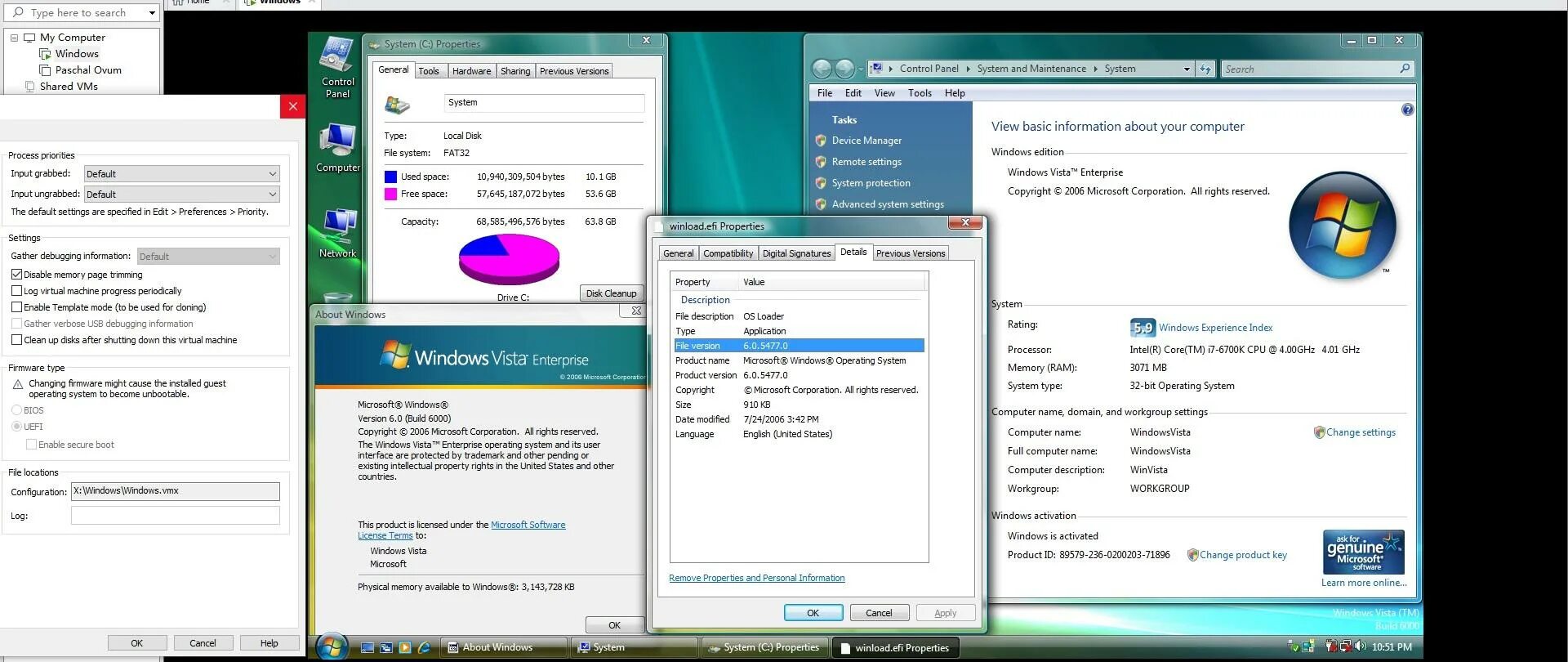The height and width of the screenshot is (662, 1568).
Task: Click the search magnifier in System window
Action: click(x=1405, y=69)
